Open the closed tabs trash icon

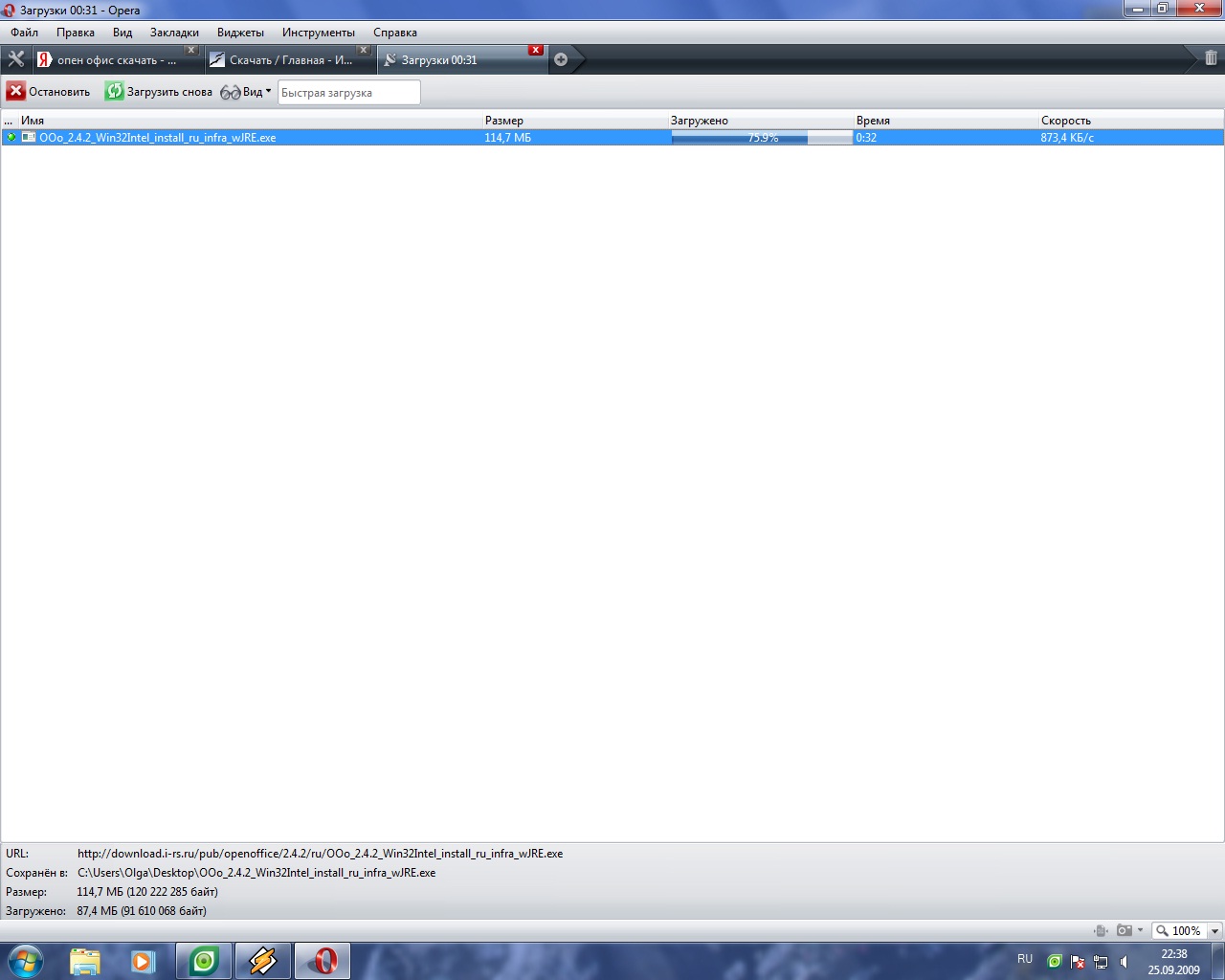(x=1211, y=58)
